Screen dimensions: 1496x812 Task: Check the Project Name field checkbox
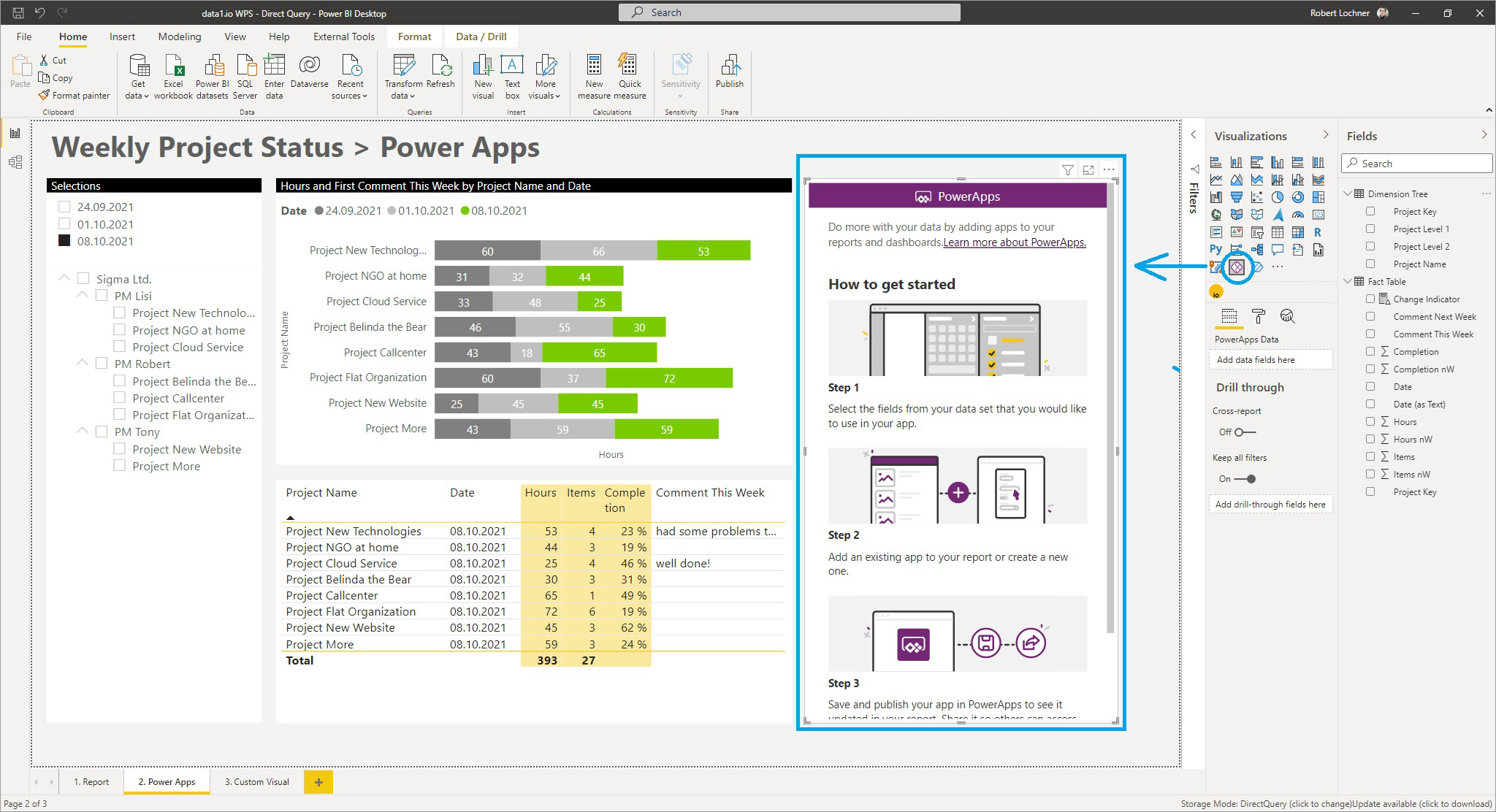point(1370,264)
